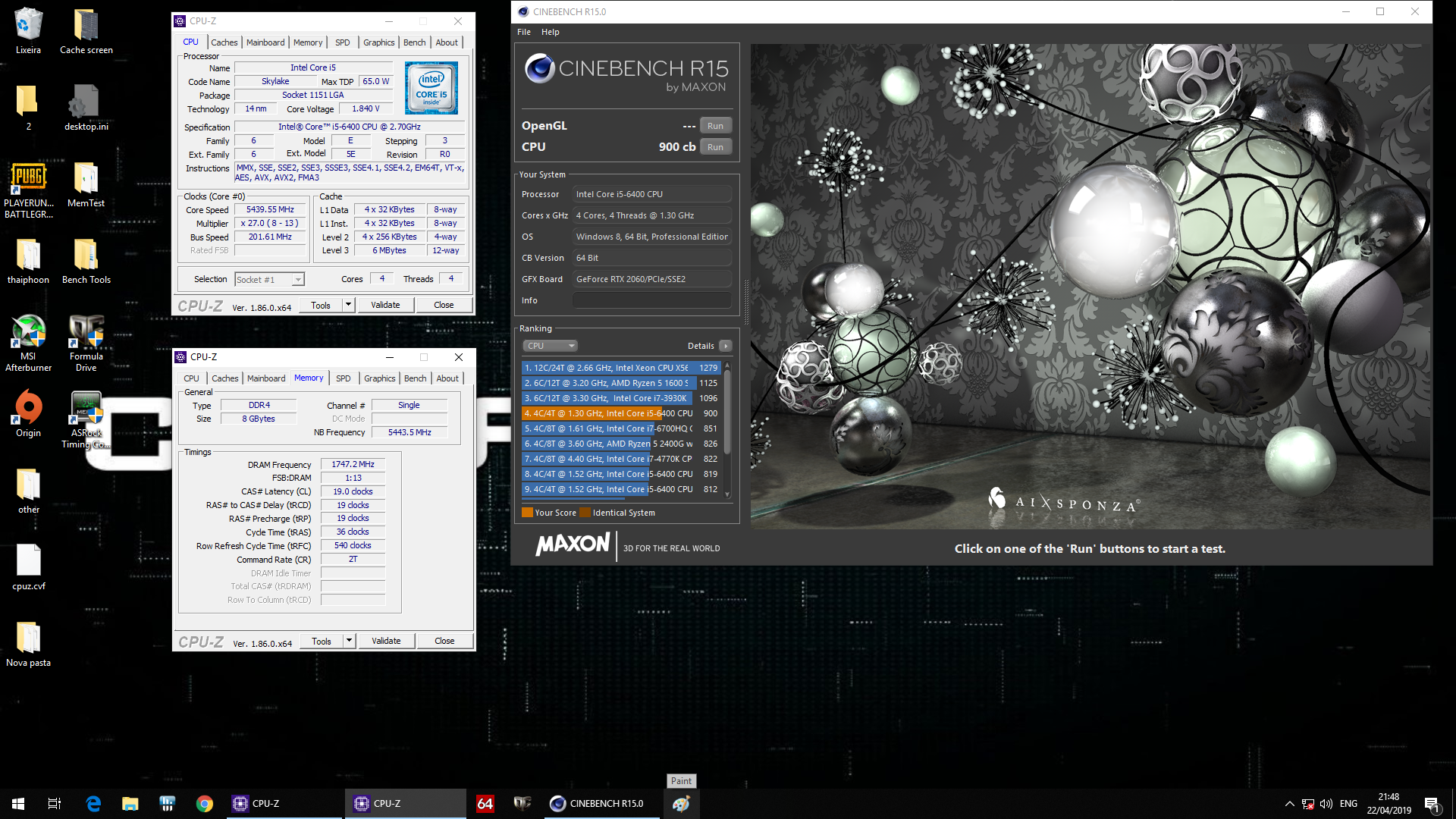Open the Nova pasta folder icon
This screenshot has height=819, width=1456.
coord(29,644)
